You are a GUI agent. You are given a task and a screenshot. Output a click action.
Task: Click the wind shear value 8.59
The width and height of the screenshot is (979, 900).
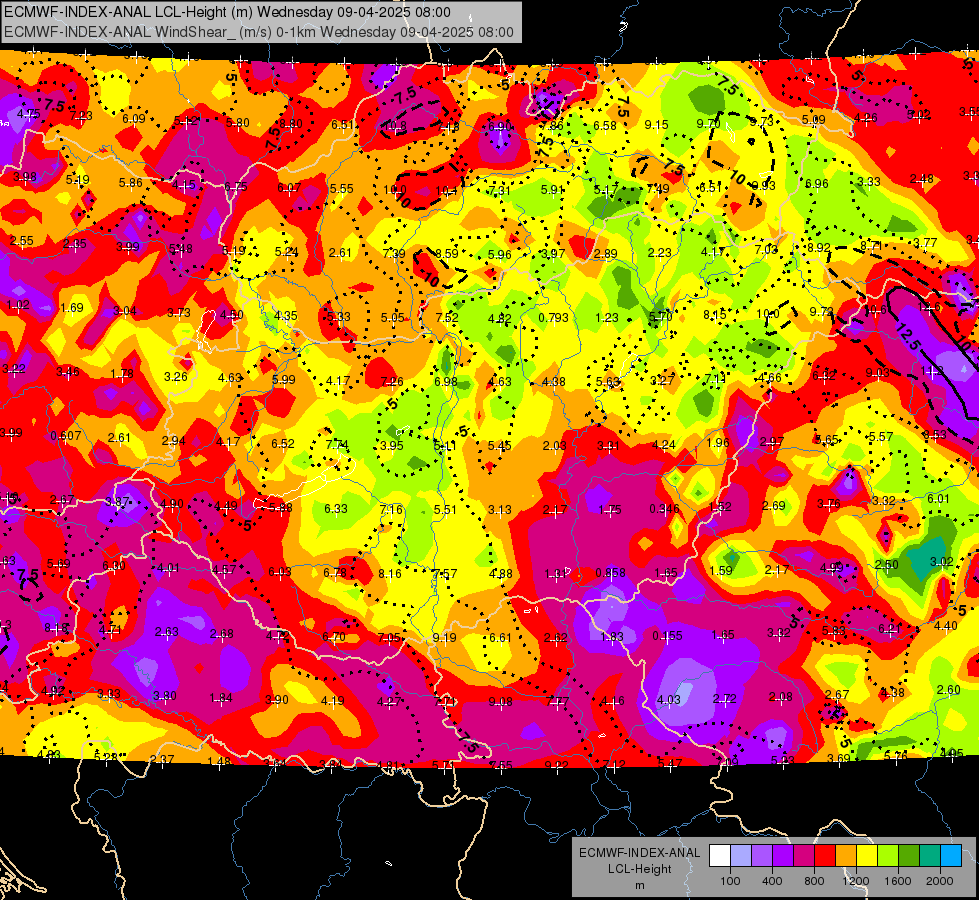tap(446, 254)
